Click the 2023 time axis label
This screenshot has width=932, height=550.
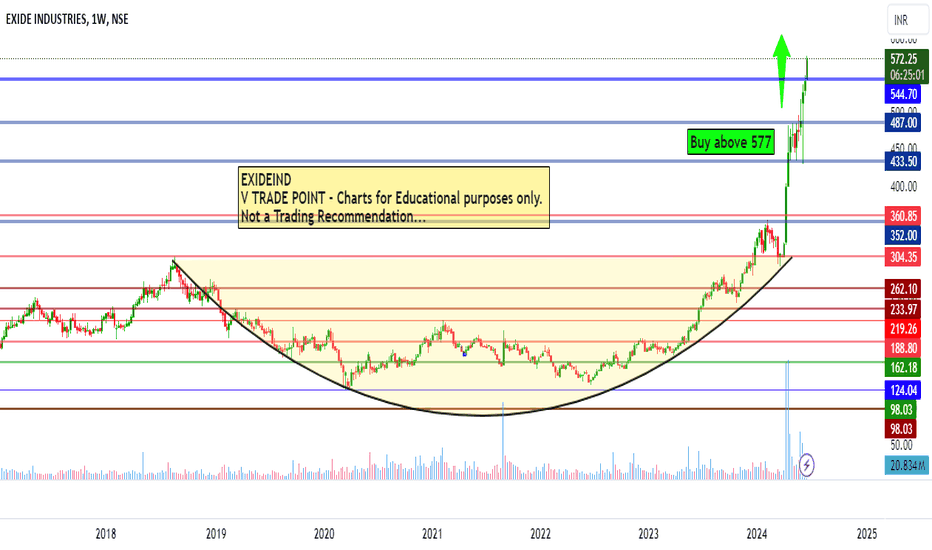[x=648, y=533]
